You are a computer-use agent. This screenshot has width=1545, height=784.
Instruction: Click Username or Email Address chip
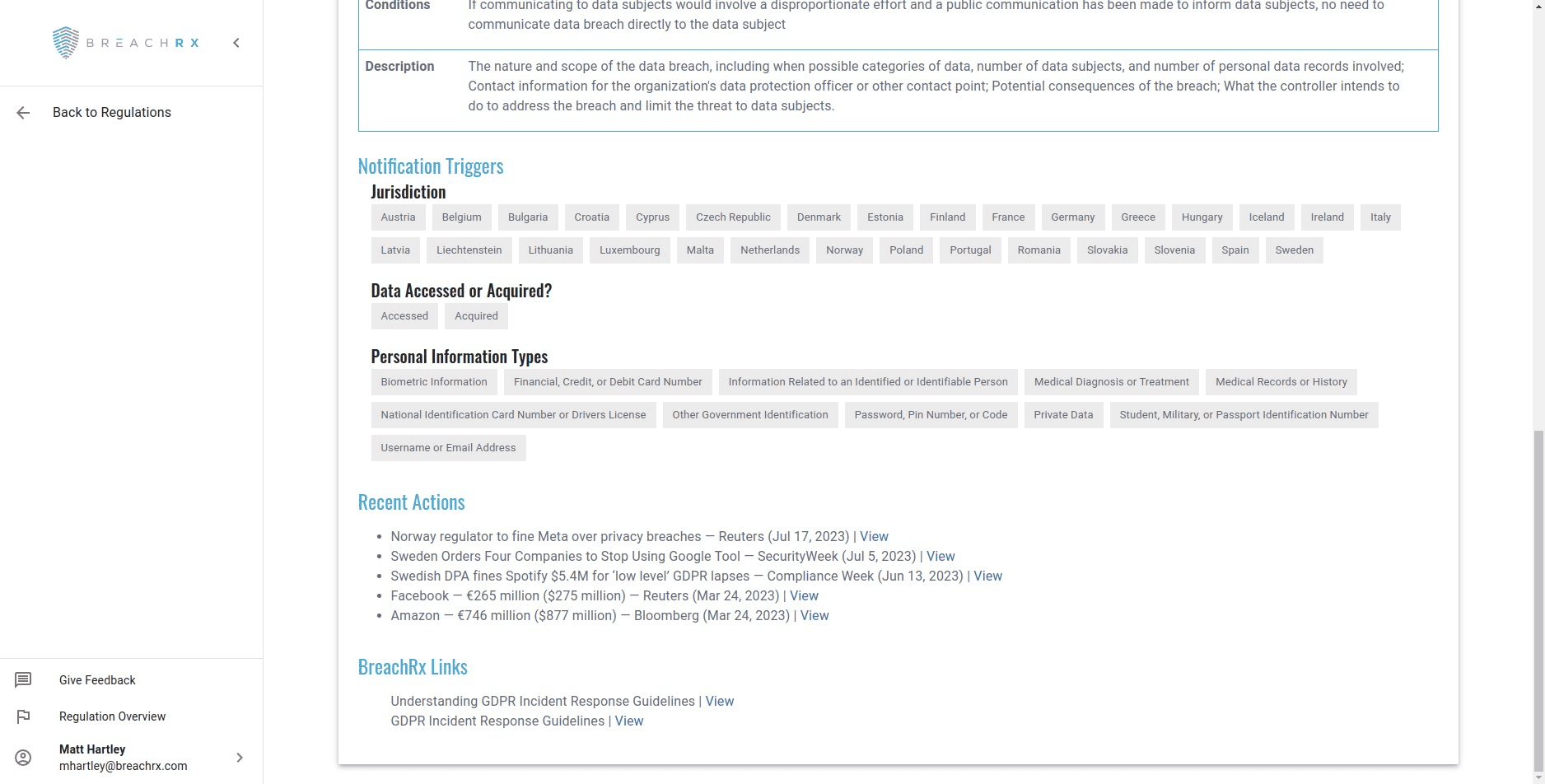point(448,448)
